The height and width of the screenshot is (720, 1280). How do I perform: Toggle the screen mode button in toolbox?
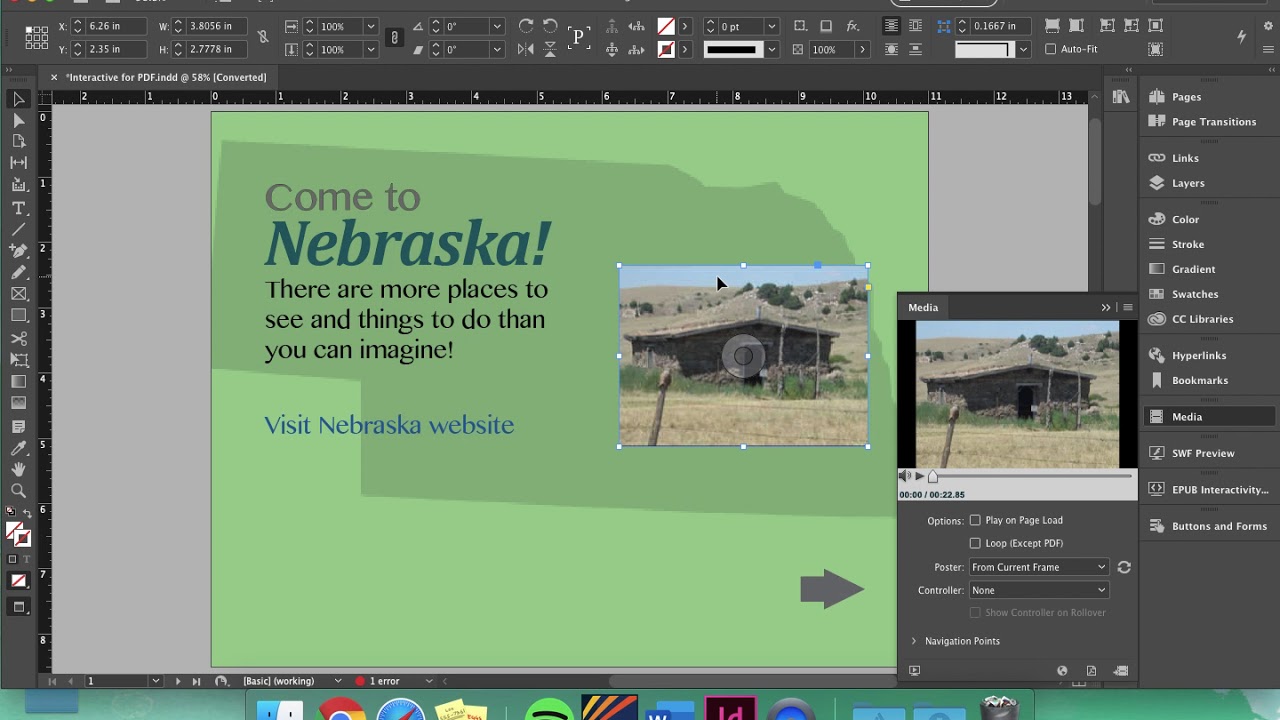click(18, 607)
